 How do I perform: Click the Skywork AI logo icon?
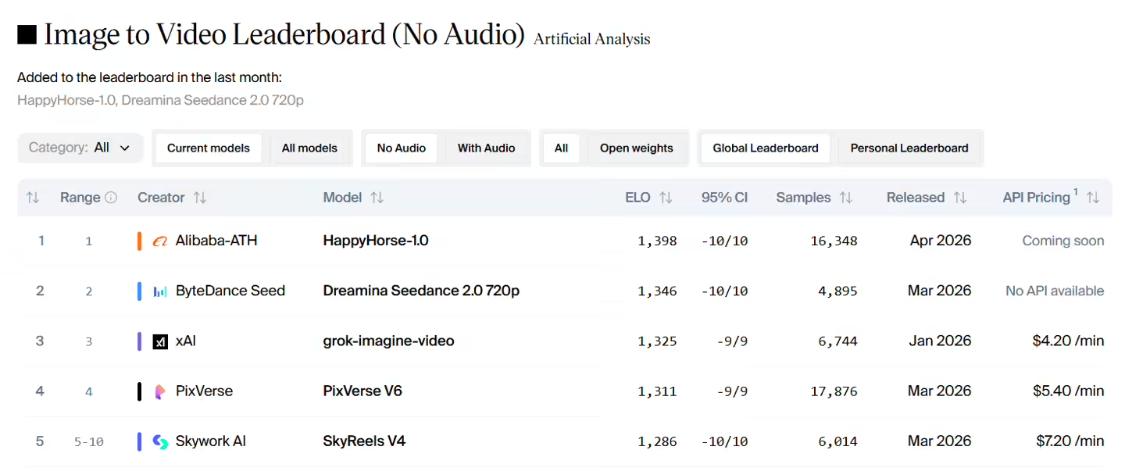point(160,441)
